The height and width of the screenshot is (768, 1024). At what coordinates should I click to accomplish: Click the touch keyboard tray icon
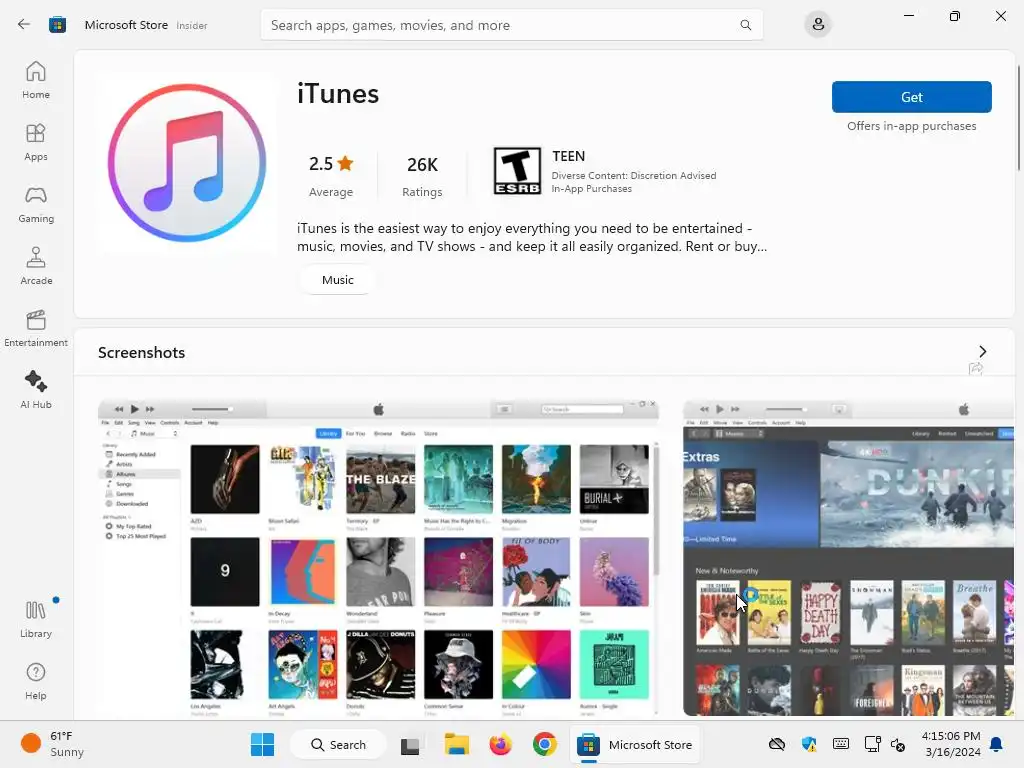(840, 744)
